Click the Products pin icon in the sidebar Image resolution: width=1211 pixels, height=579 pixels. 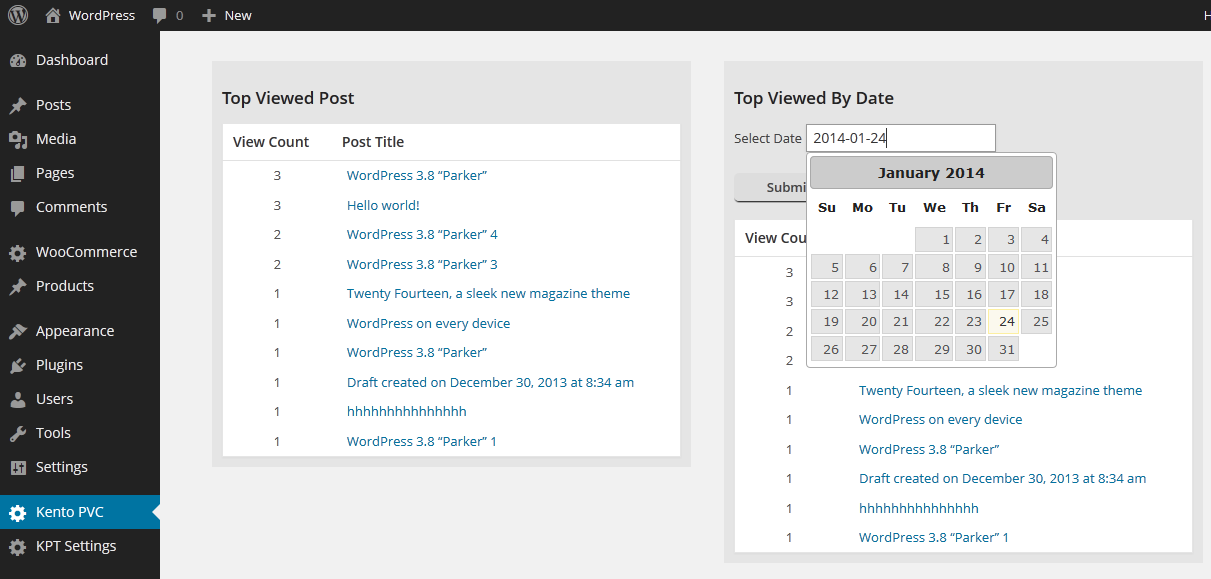pos(18,287)
